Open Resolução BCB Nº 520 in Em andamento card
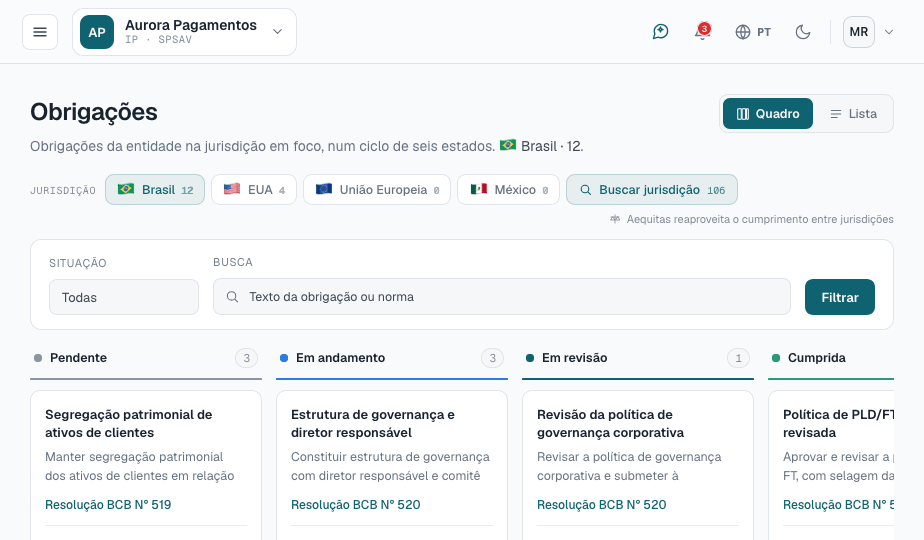 355,505
